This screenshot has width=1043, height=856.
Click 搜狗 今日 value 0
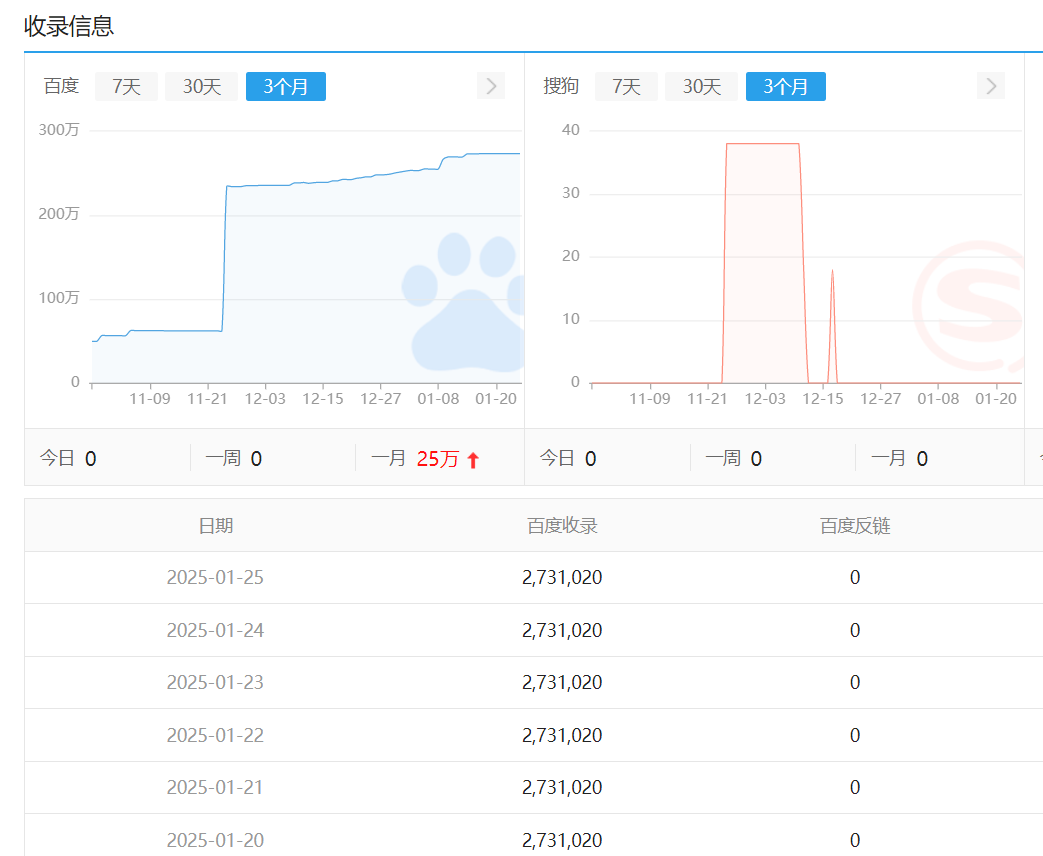tap(591, 459)
